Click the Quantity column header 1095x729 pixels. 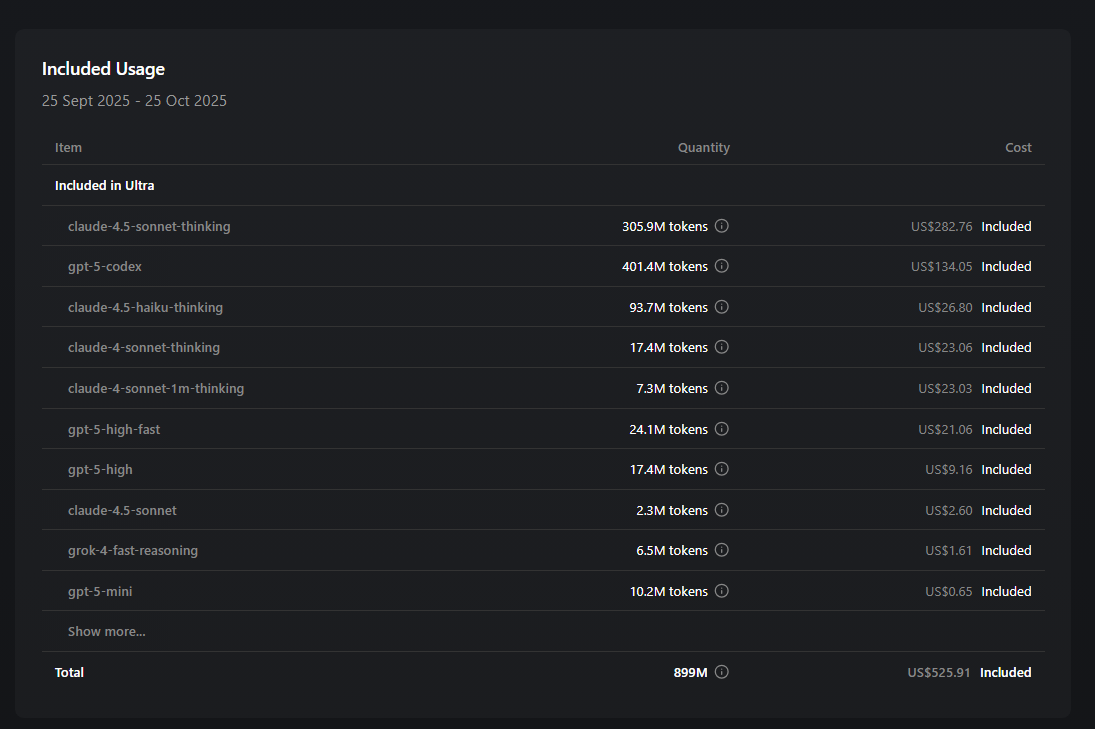pyautogui.click(x=703, y=147)
